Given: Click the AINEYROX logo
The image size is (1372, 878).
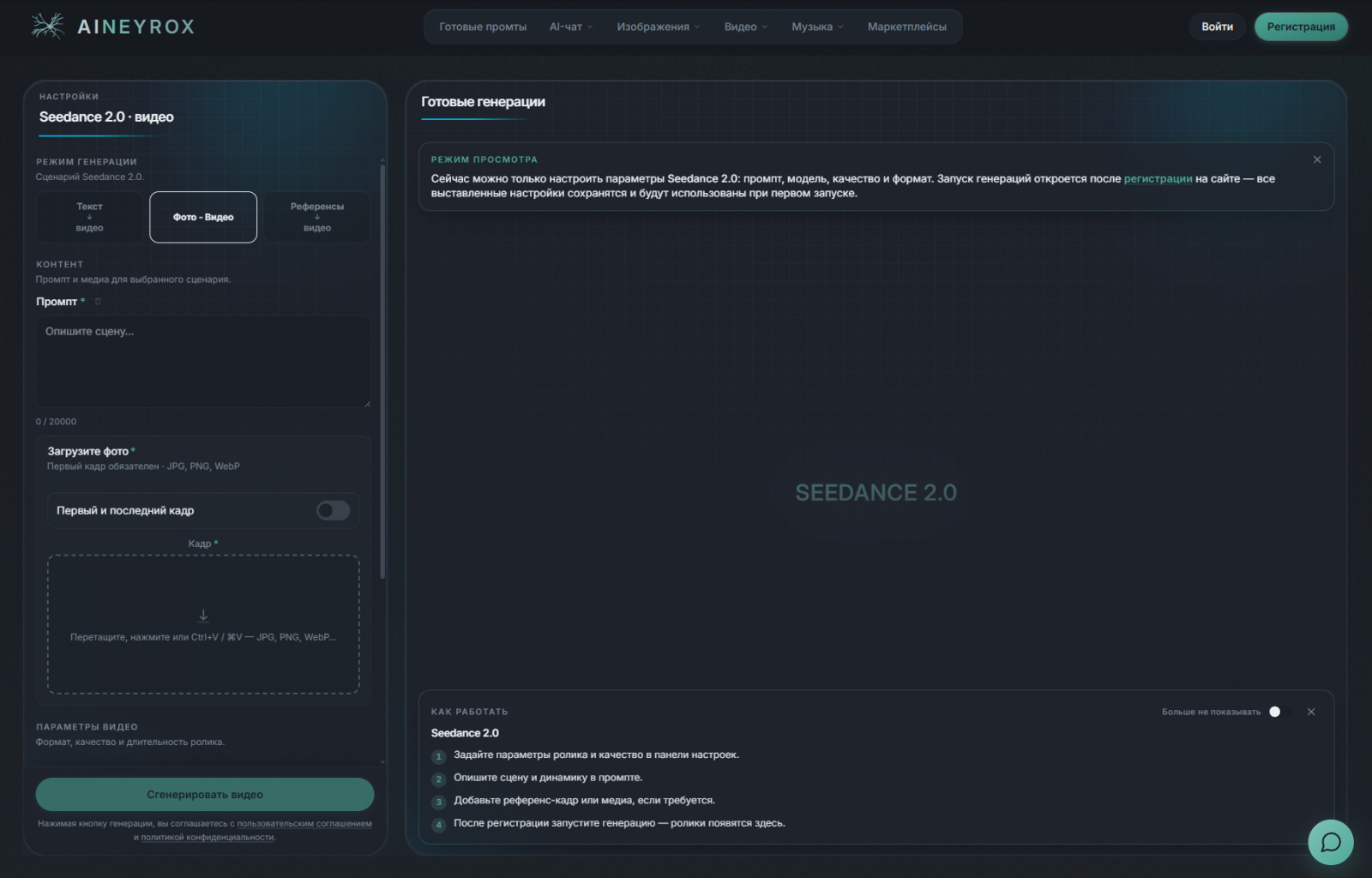Looking at the screenshot, I should (x=112, y=27).
